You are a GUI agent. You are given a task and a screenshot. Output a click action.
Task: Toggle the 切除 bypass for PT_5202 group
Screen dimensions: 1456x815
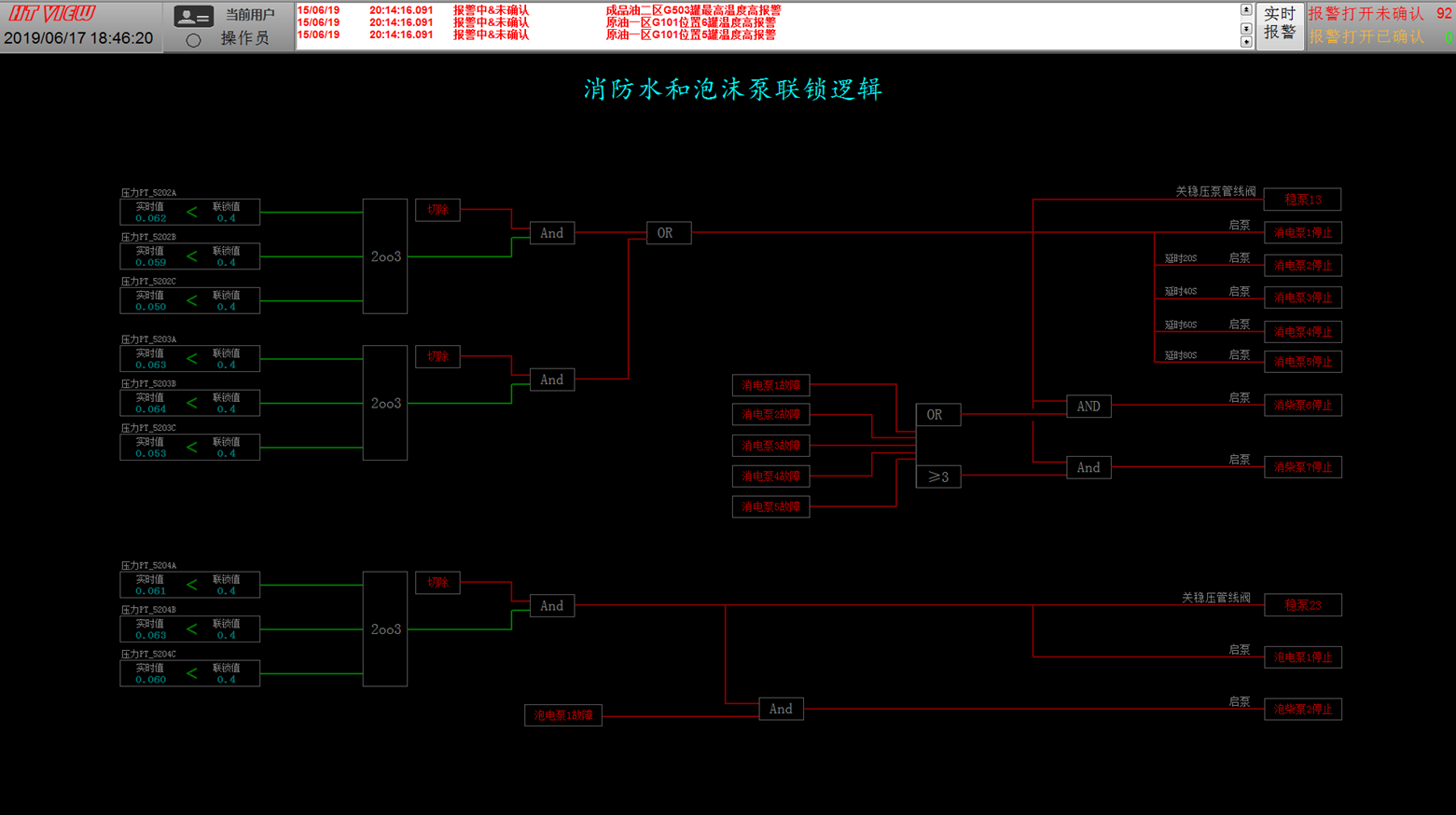[x=437, y=210]
